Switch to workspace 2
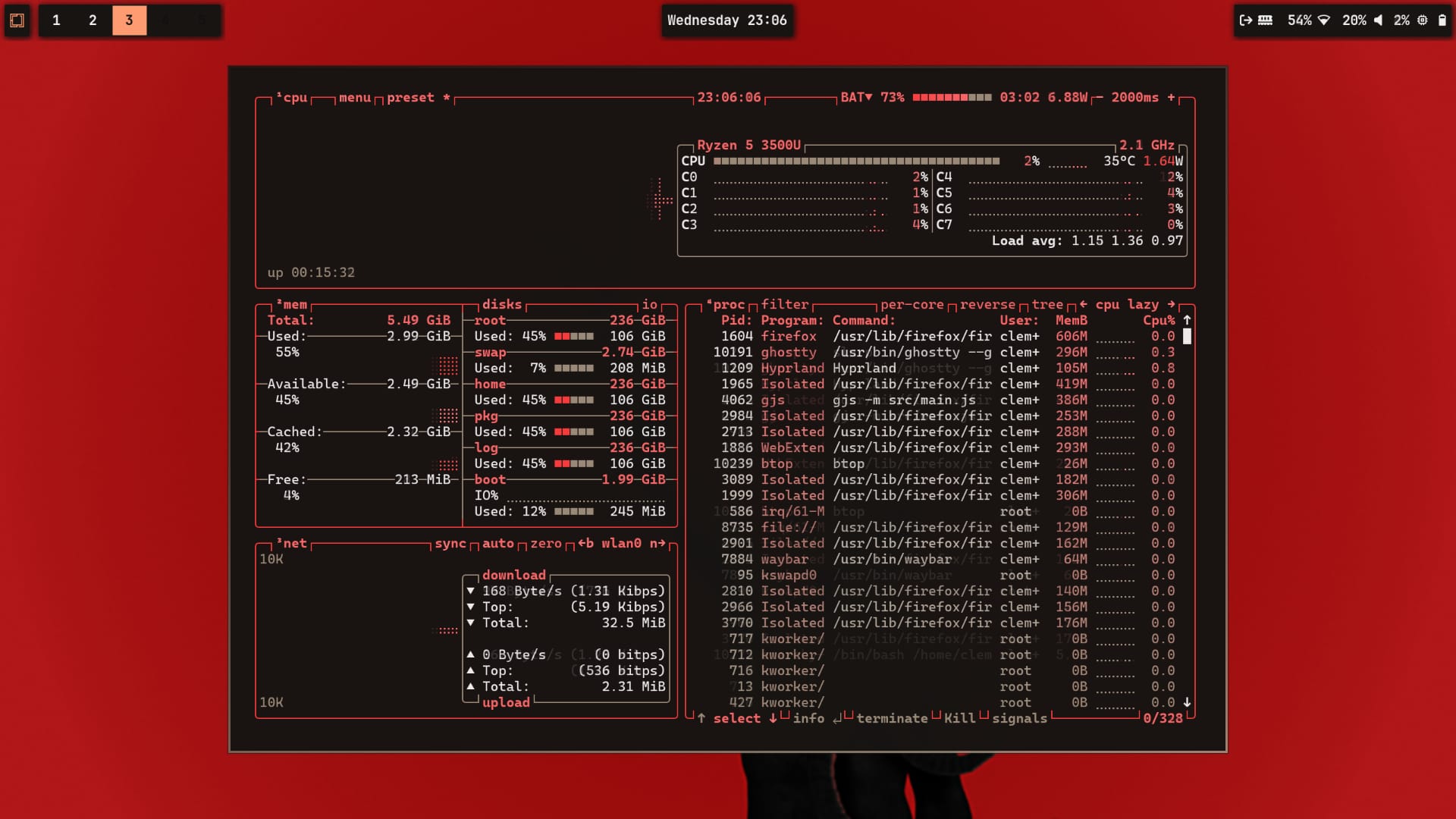Image resolution: width=1456 pixels, height=819 pixels. click(93, 20)
